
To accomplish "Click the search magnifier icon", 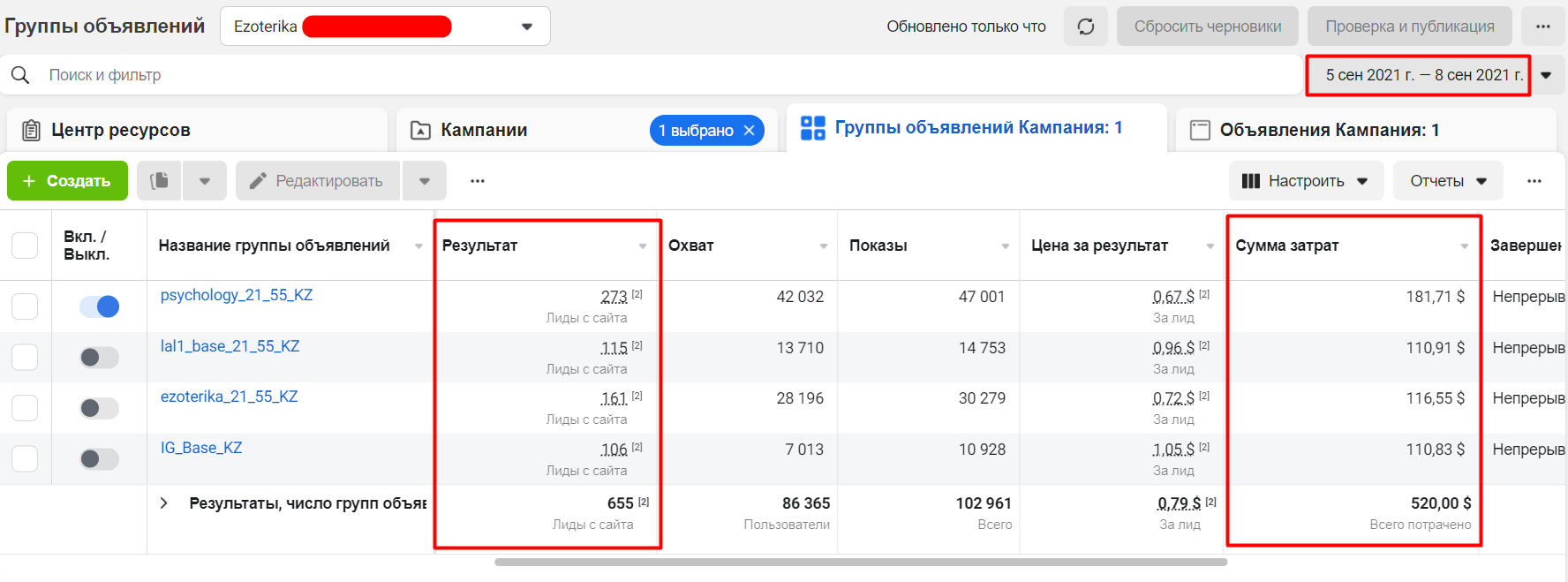I will click(x=20, y=75).
